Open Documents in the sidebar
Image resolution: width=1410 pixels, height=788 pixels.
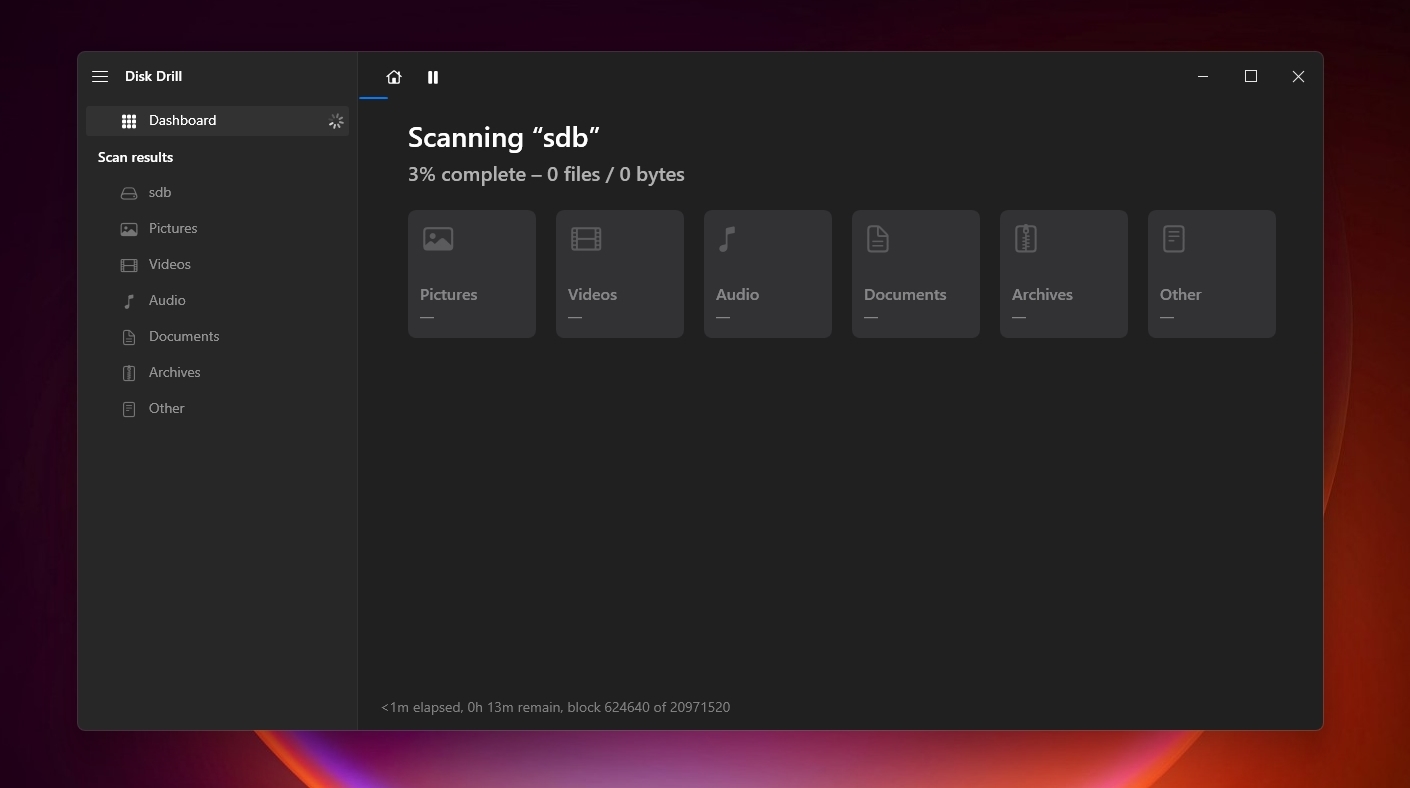pos(217,336)
